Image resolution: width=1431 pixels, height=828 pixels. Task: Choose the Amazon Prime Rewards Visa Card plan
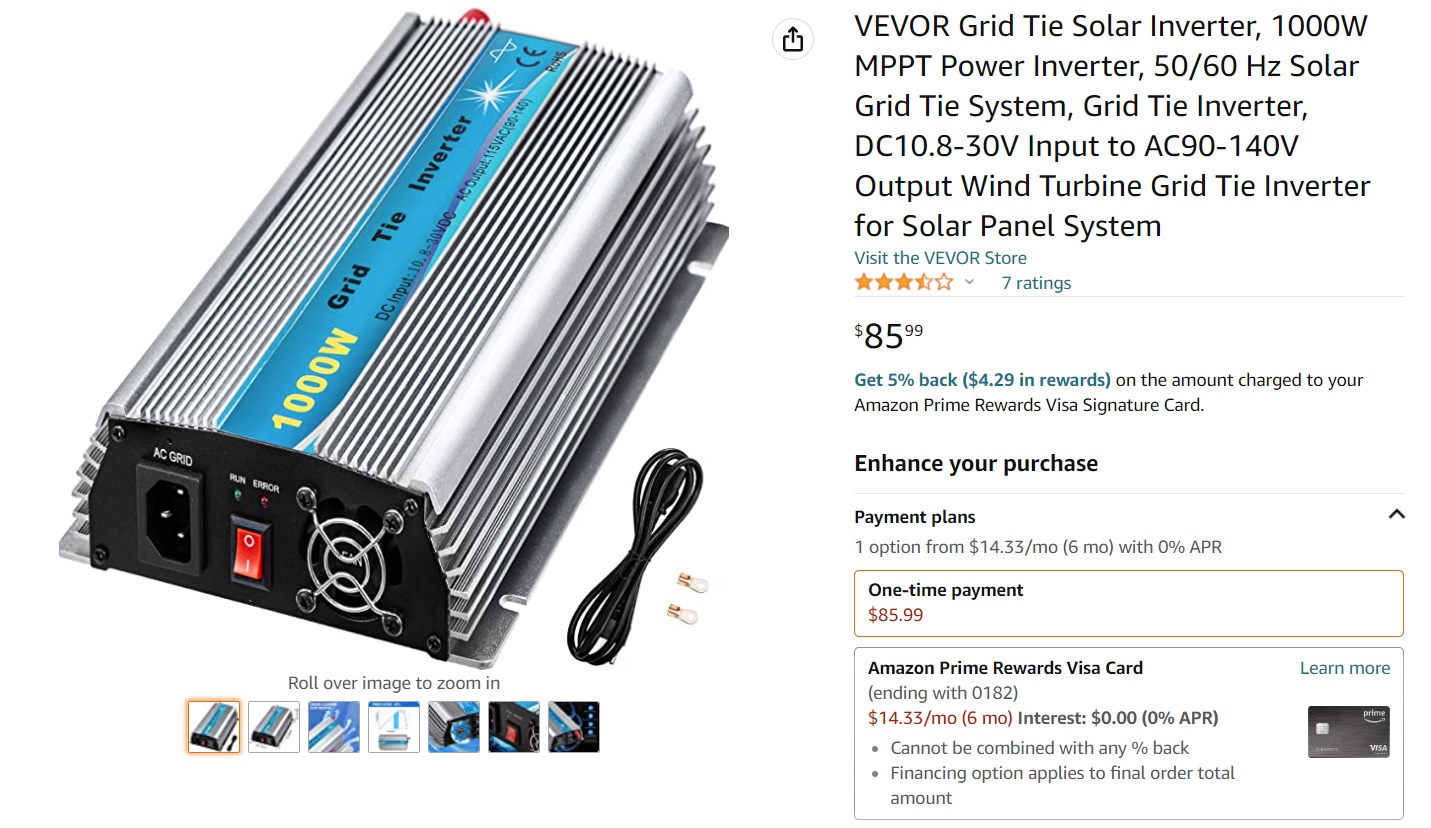[x=1128, y=733]
